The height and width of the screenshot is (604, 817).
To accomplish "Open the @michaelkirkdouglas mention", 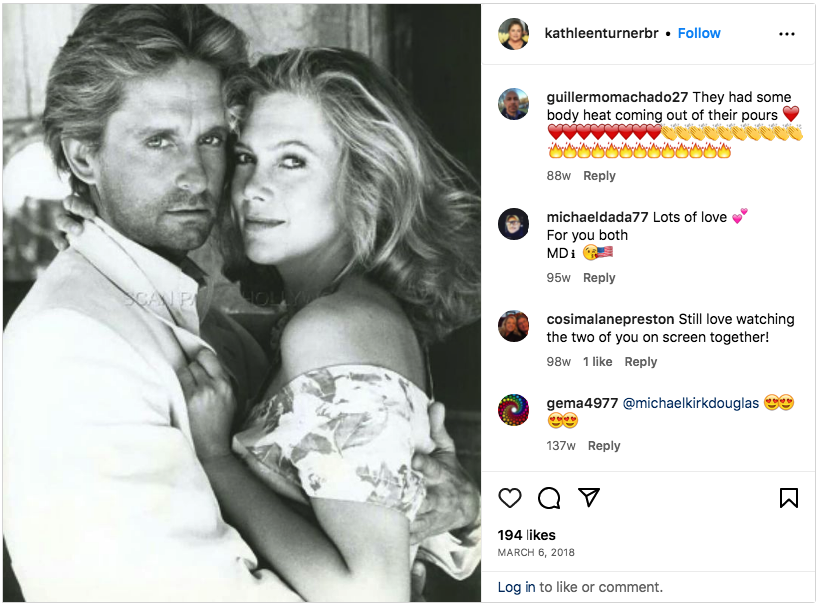I will pyautogui.click(x=690, y=403).
